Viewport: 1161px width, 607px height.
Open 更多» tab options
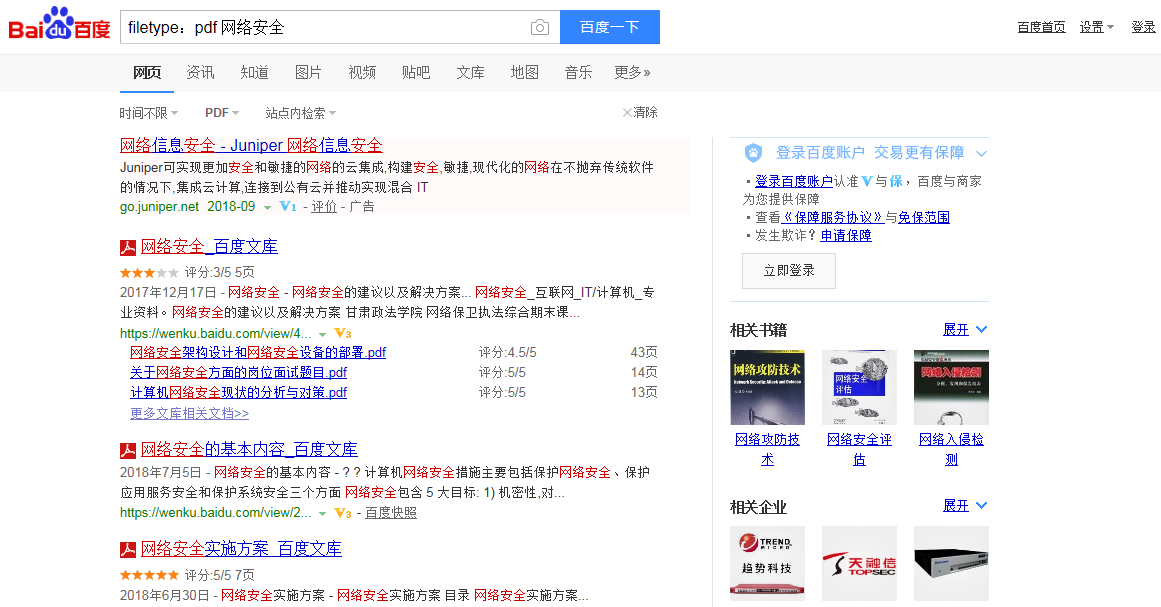pyautogui.click(x=632, y=73)
